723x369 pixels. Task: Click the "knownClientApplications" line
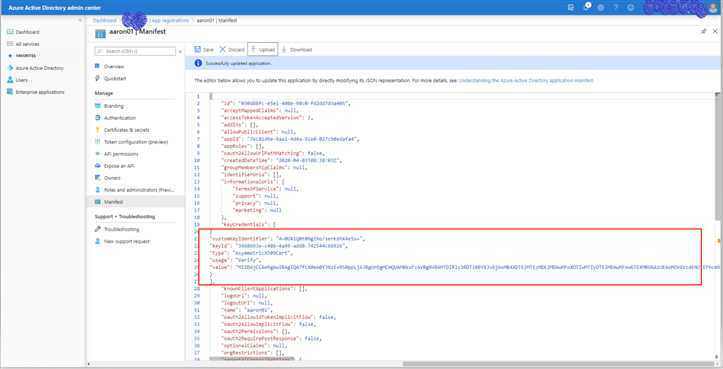click(x=264, y=288)
